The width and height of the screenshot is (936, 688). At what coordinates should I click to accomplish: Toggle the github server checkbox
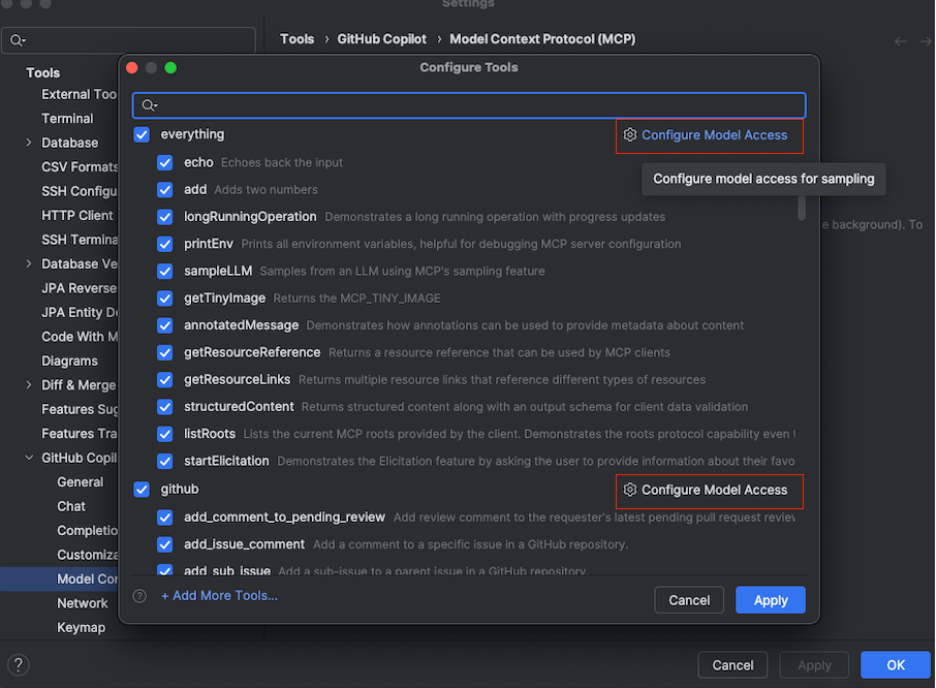[x=141, y=490]
